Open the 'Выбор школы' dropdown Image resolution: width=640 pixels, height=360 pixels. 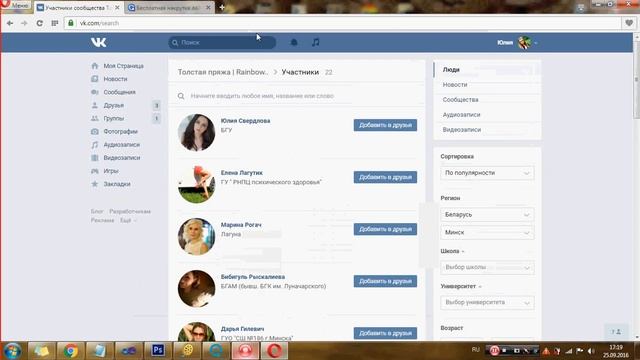click(x=487, y=267)
